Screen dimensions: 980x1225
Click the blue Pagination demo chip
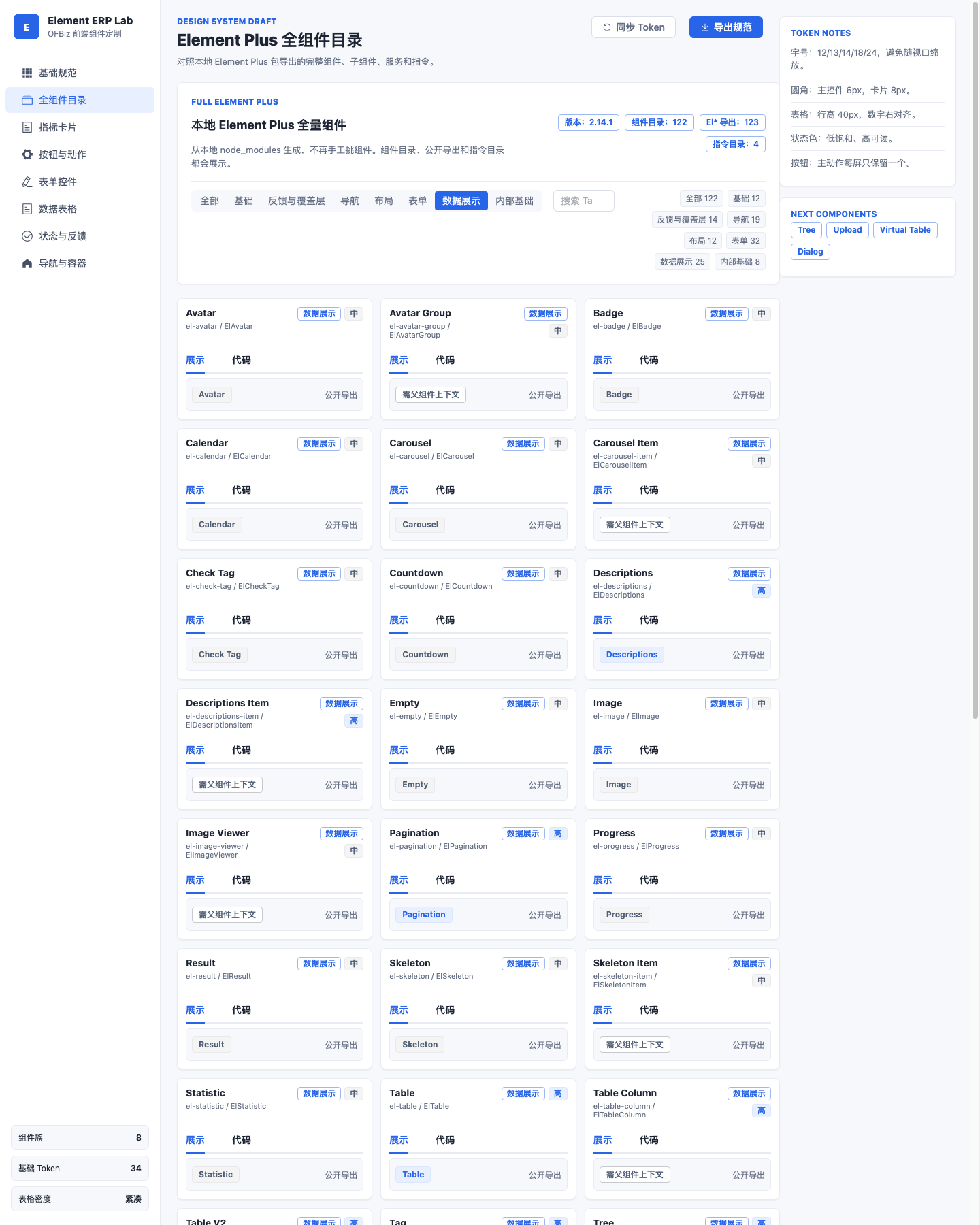(x=424, y=915)
